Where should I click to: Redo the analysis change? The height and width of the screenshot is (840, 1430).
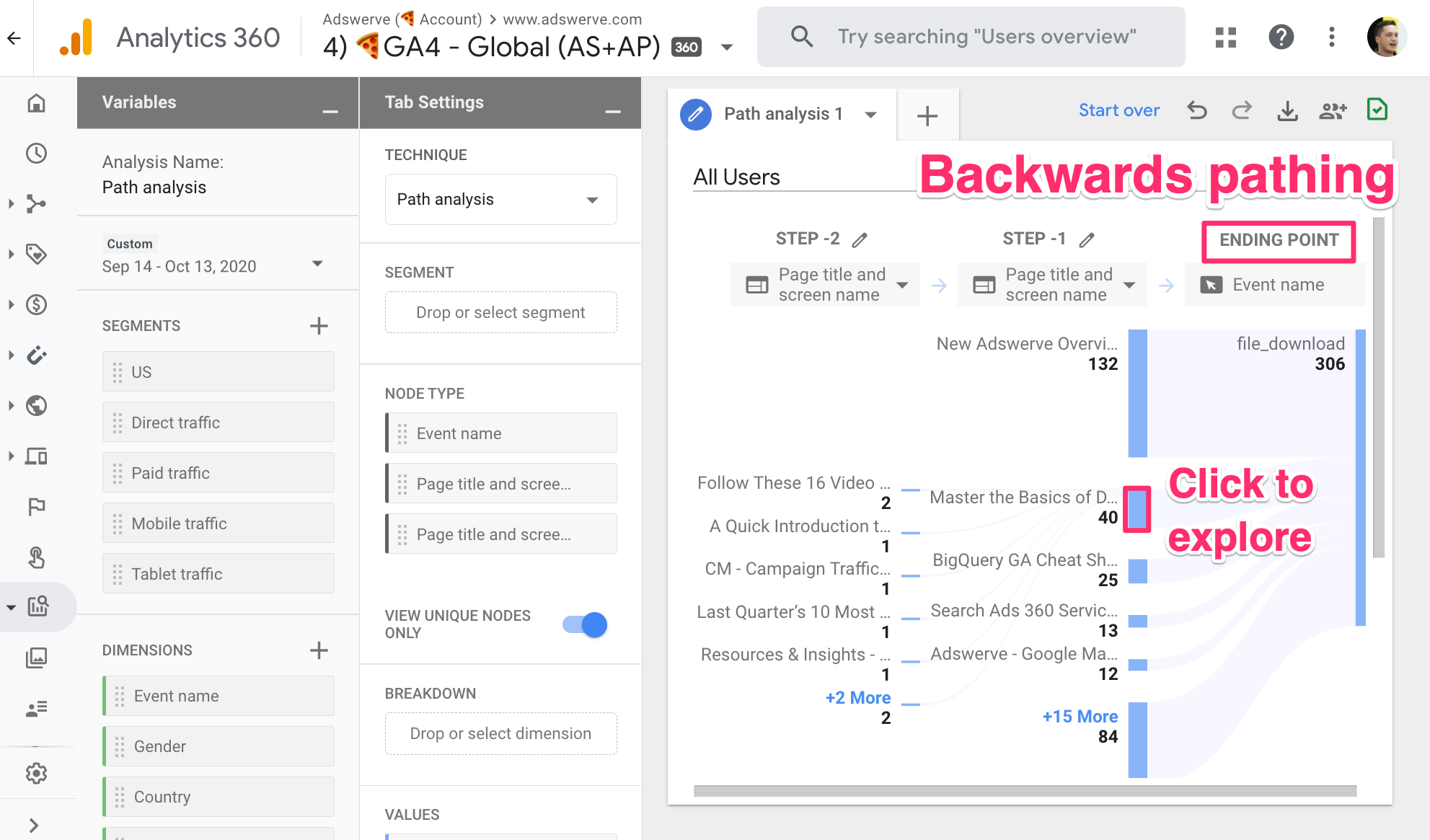(1242, 110)
